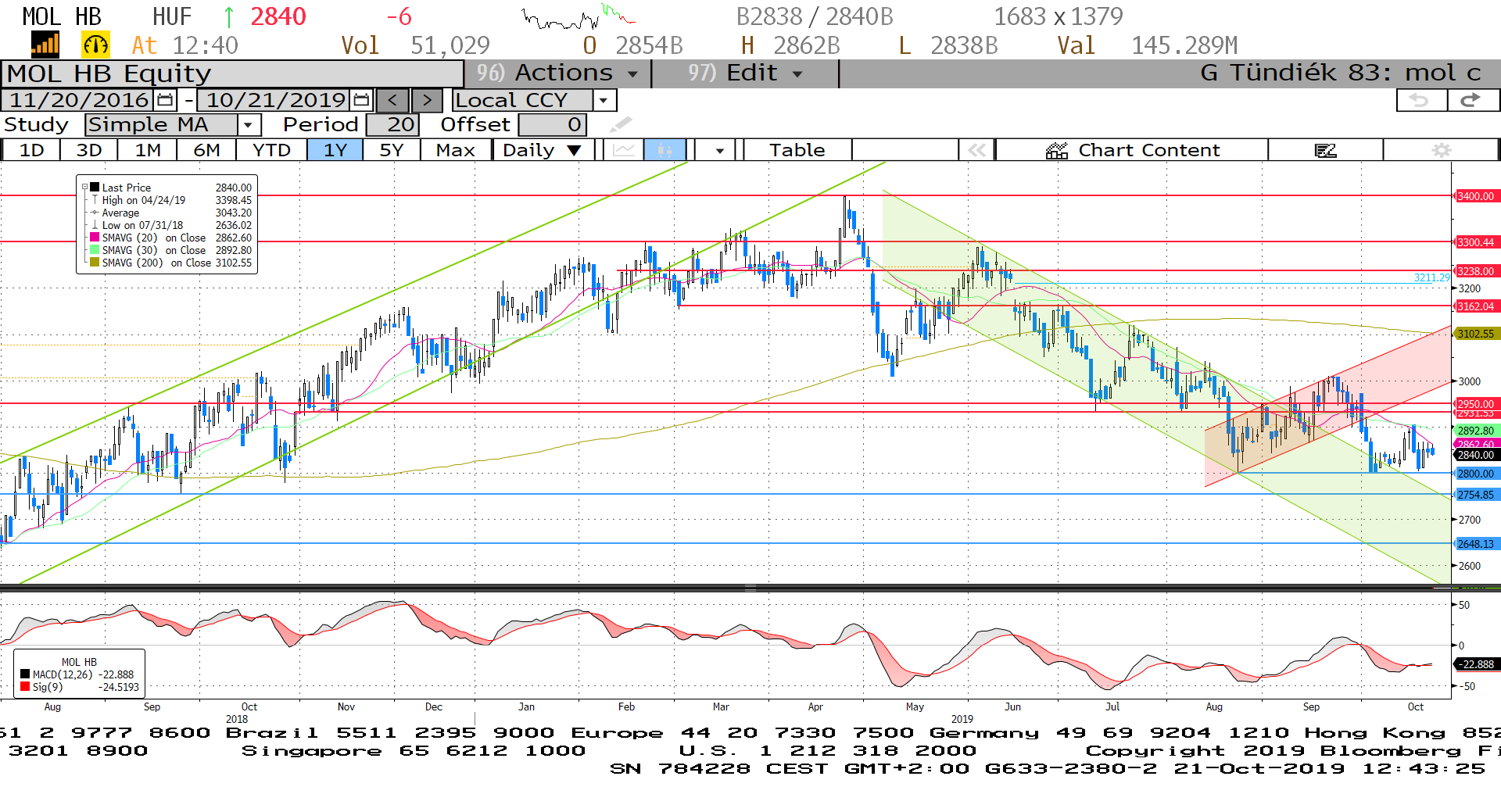
Task: Switch to line chart type icon
Action: (x=624, y=150)
